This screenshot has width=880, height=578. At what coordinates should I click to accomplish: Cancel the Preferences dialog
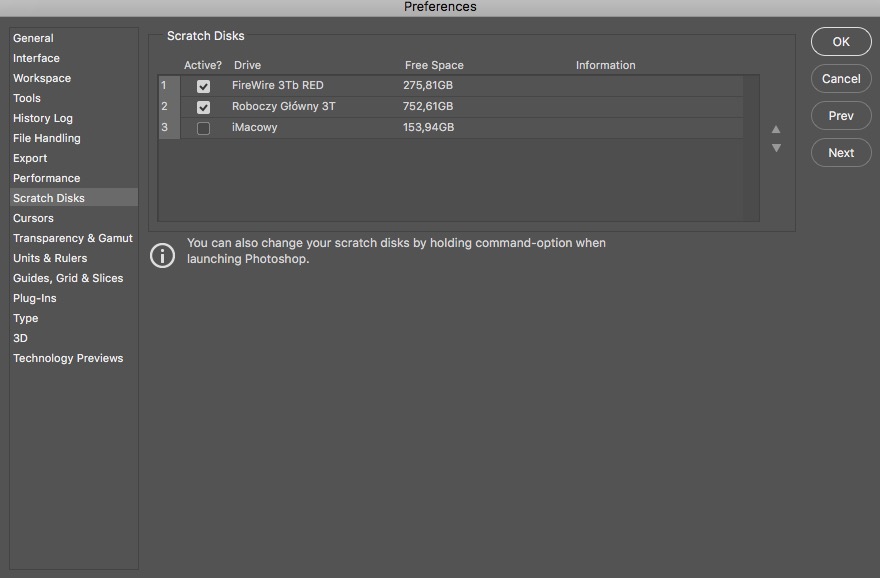click(841, 79)
